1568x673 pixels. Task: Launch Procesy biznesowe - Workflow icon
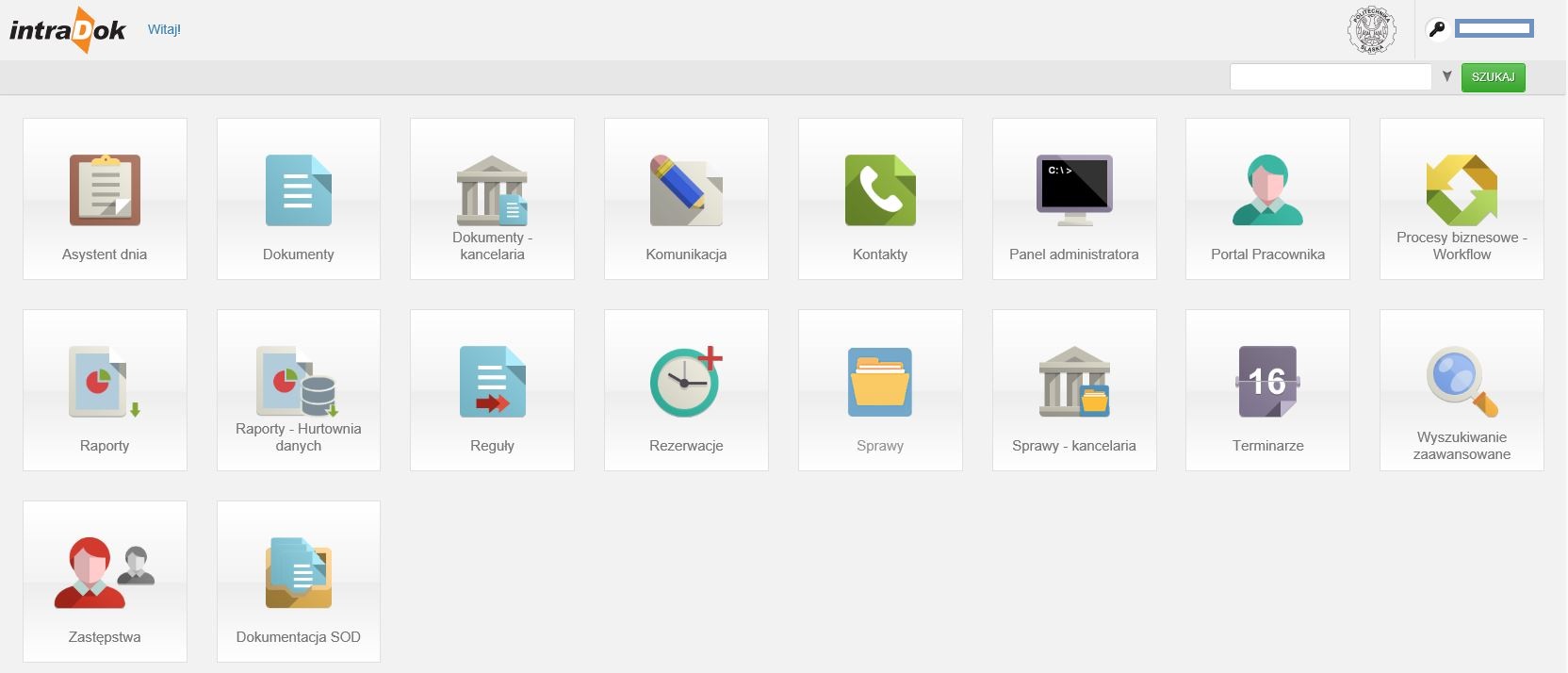1462,190
